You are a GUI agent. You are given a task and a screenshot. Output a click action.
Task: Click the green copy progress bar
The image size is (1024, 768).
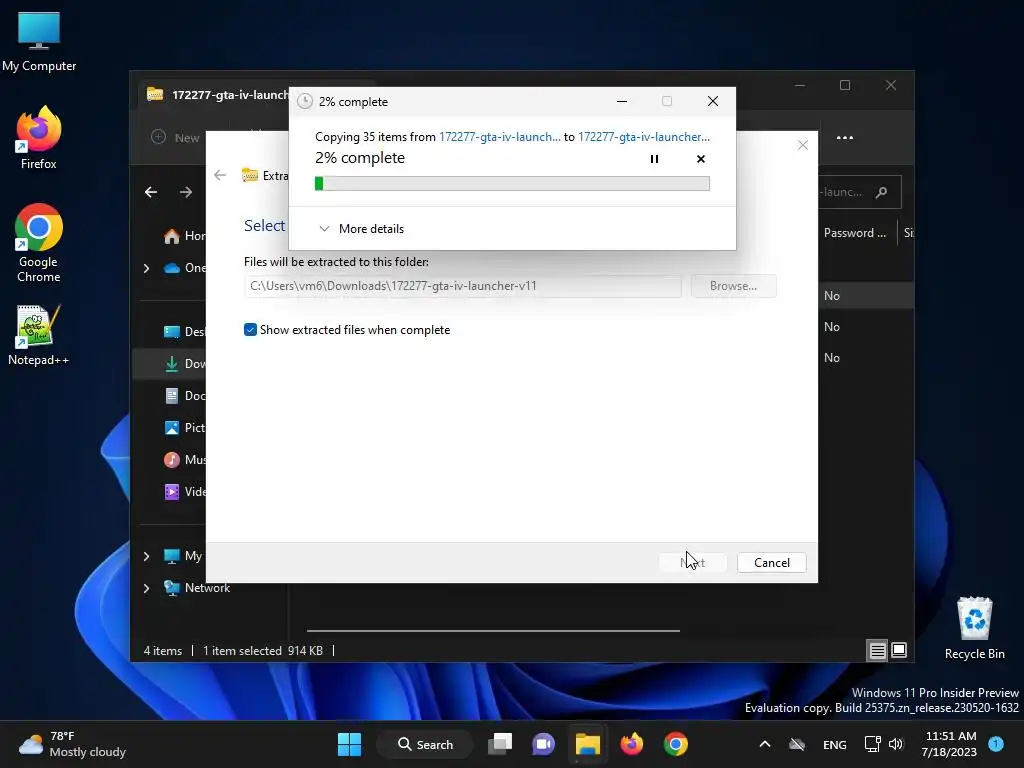click(x=512, y=184)
